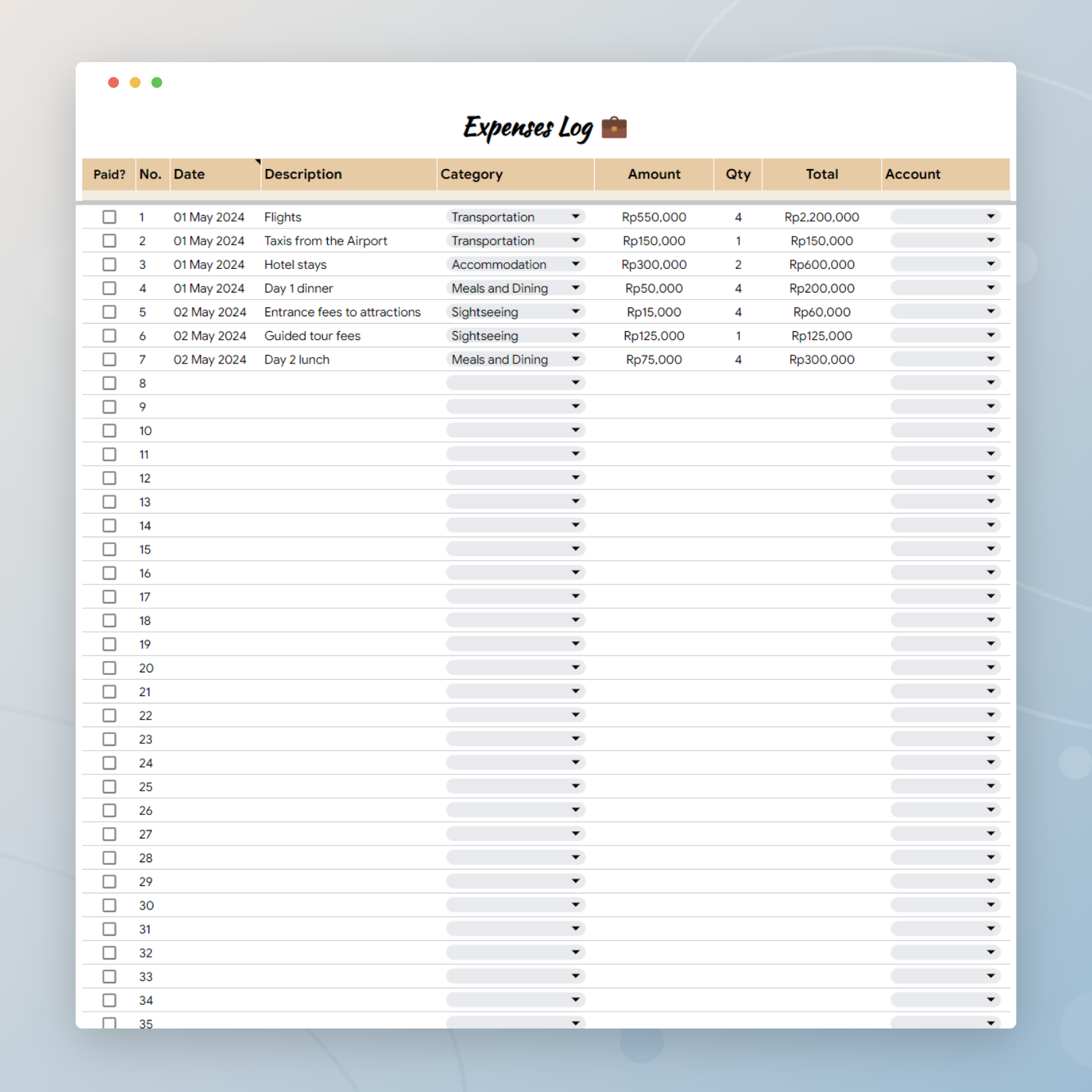Select the Date column header
This screenshot has height=1092, width=1092.
click(215, 174)
